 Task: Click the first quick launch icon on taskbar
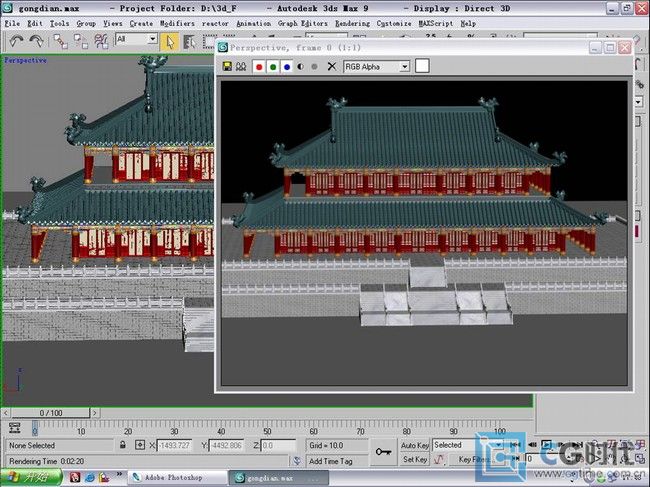75,477
